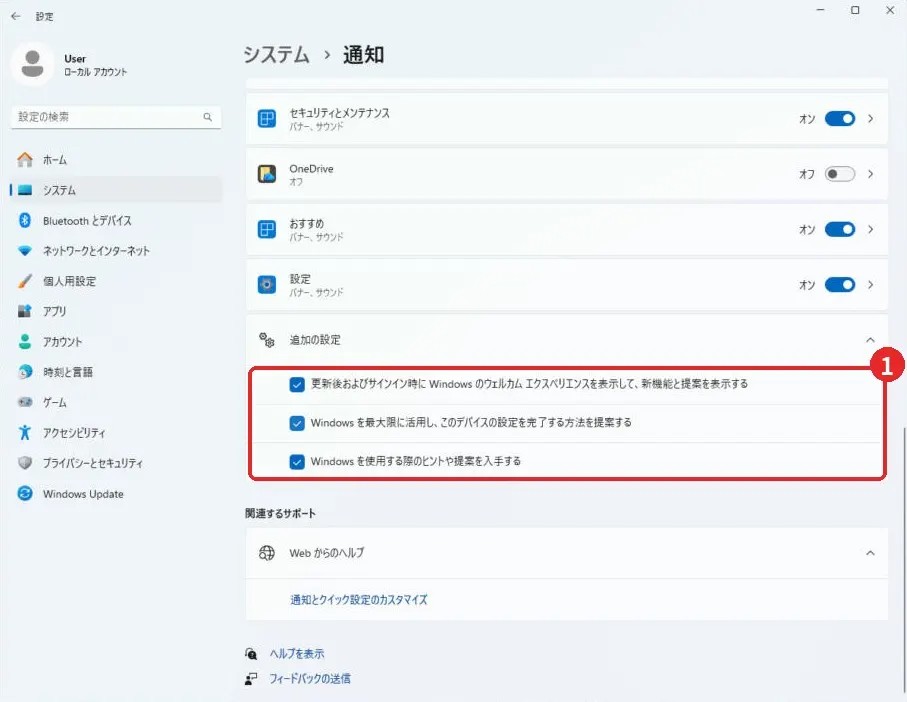Click the ゲーム controller icon

tap(25, 402)
